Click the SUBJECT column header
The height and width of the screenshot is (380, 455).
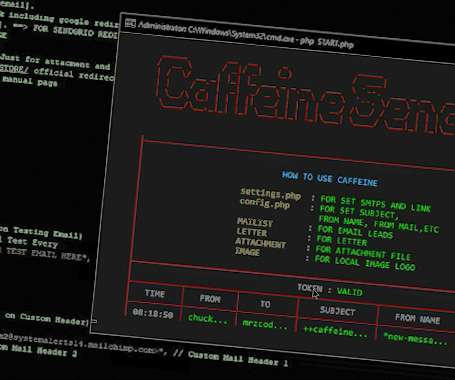coord(337,311)
